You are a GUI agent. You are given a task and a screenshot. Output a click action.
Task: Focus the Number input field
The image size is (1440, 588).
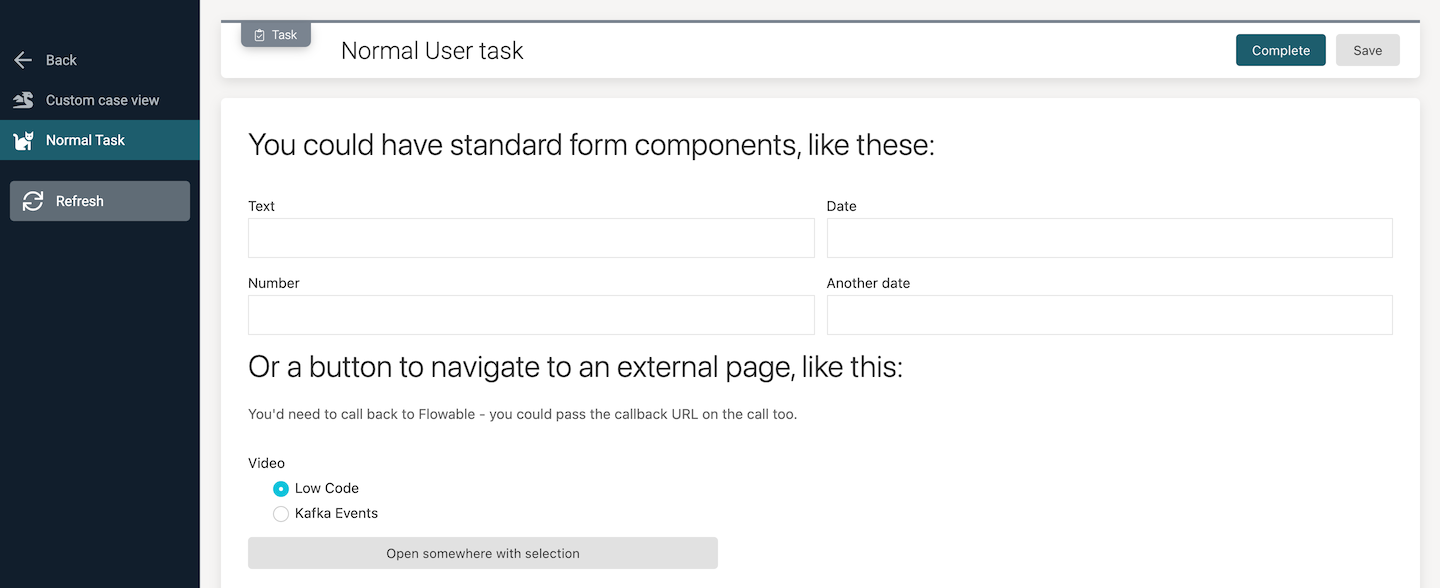tap(531, 315)
